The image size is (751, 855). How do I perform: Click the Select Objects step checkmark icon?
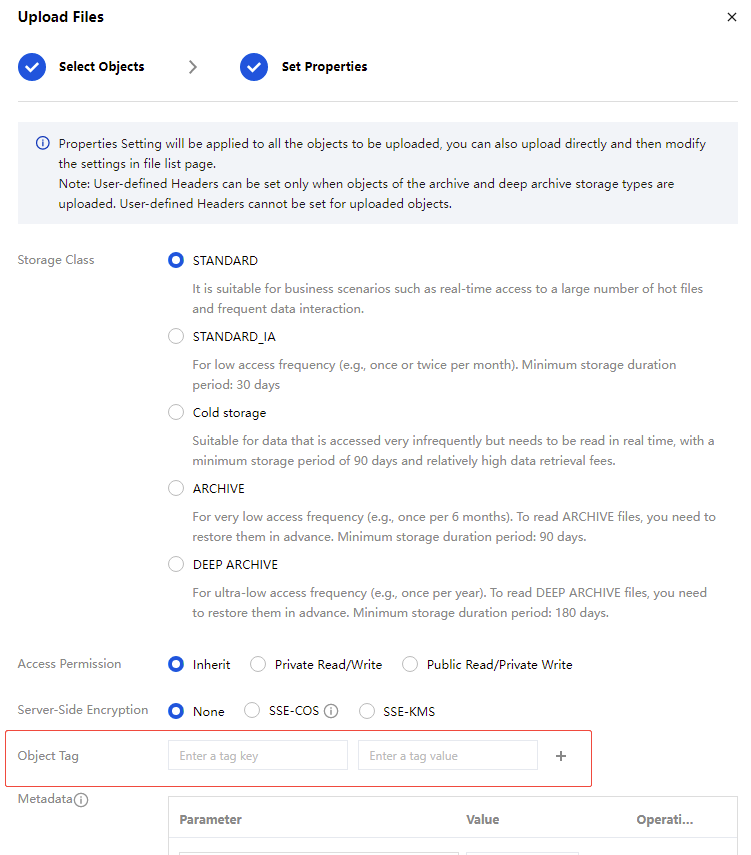click(32, 67)
